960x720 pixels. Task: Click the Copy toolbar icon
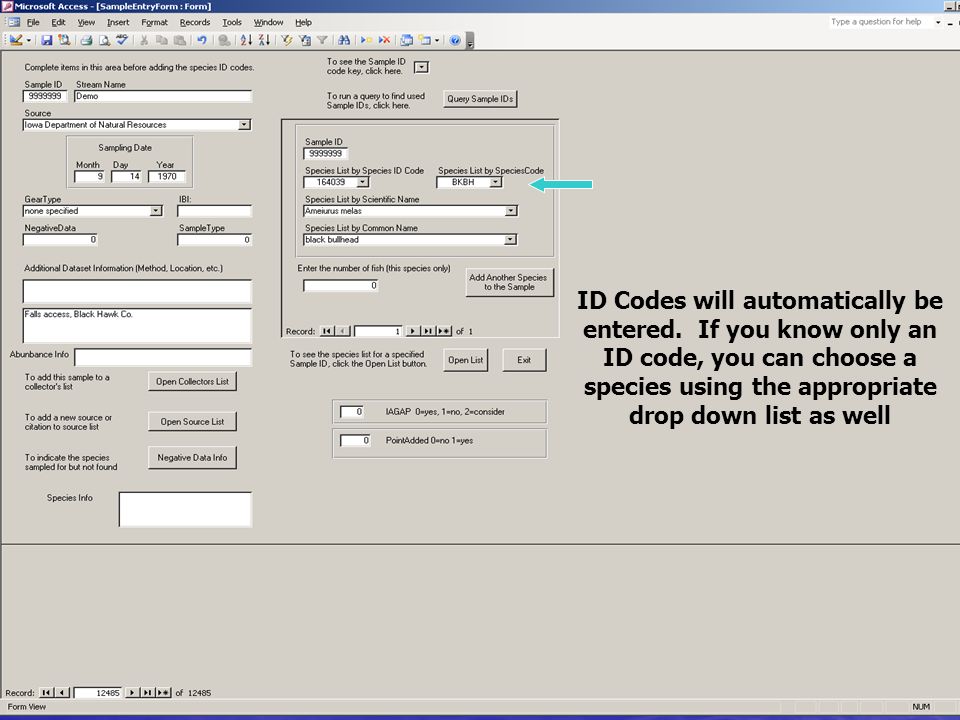click(x=162, y=40)
